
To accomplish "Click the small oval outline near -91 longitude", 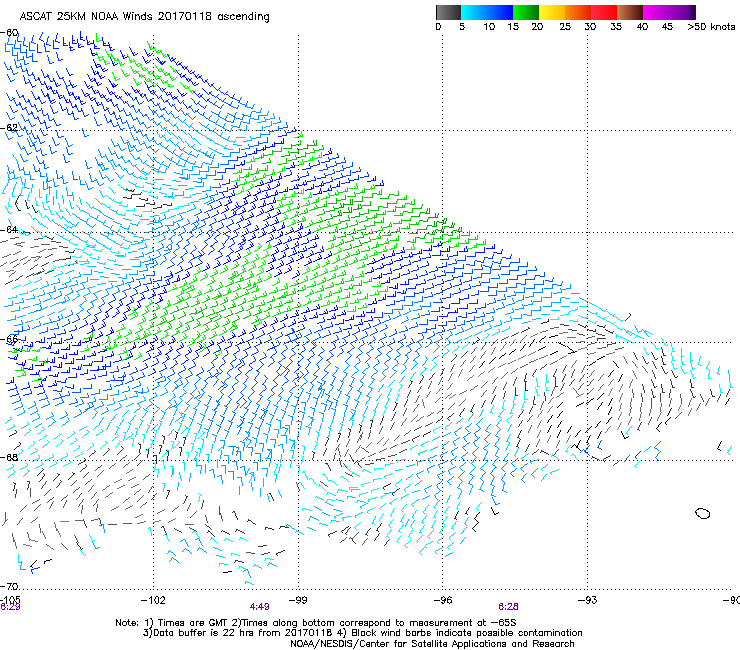I will click(x=703, y=513).
